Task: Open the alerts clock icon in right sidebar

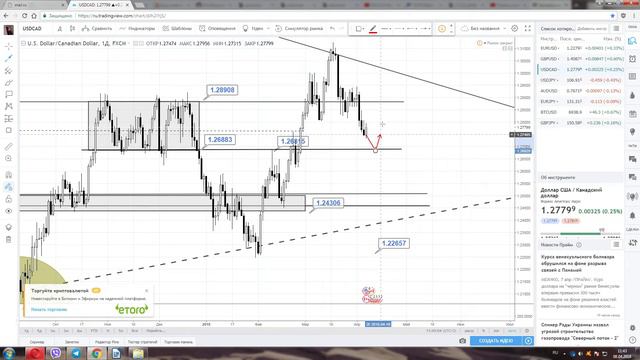Action: coord(632,59)
